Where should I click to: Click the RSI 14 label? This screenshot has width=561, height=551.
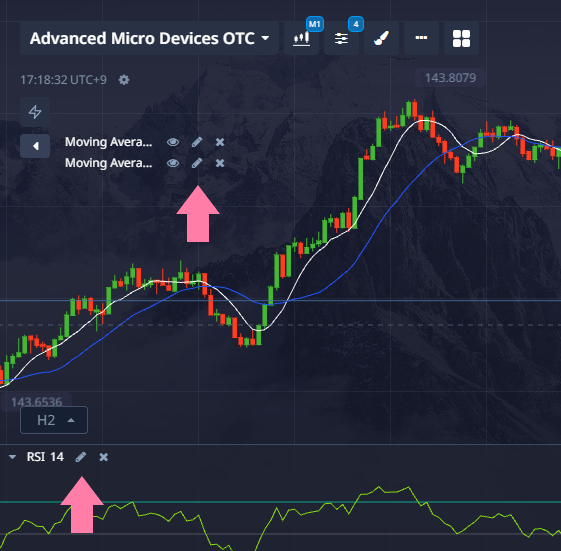pyautogui.click(x=45, y=457)
